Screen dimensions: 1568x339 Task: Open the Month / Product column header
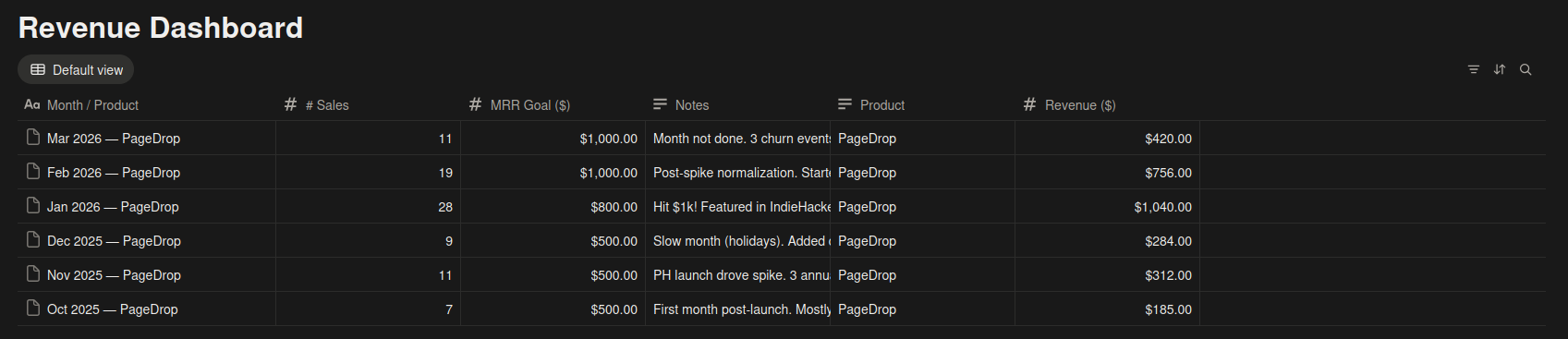click(147, 105)
